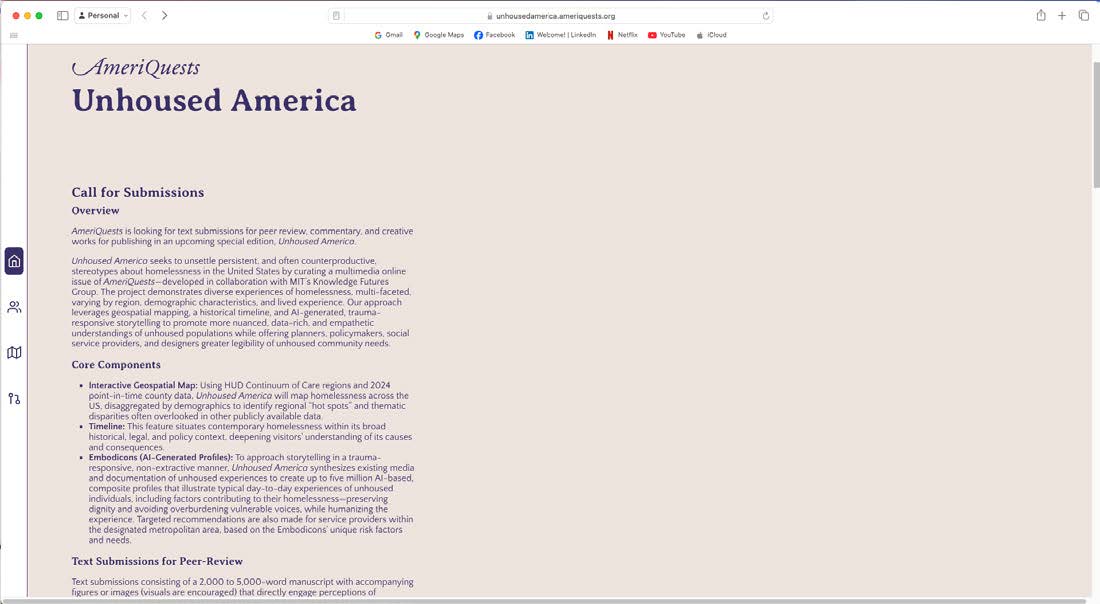Click the AmeriQuests logo
1100x604 pixels.
(136, 67)
